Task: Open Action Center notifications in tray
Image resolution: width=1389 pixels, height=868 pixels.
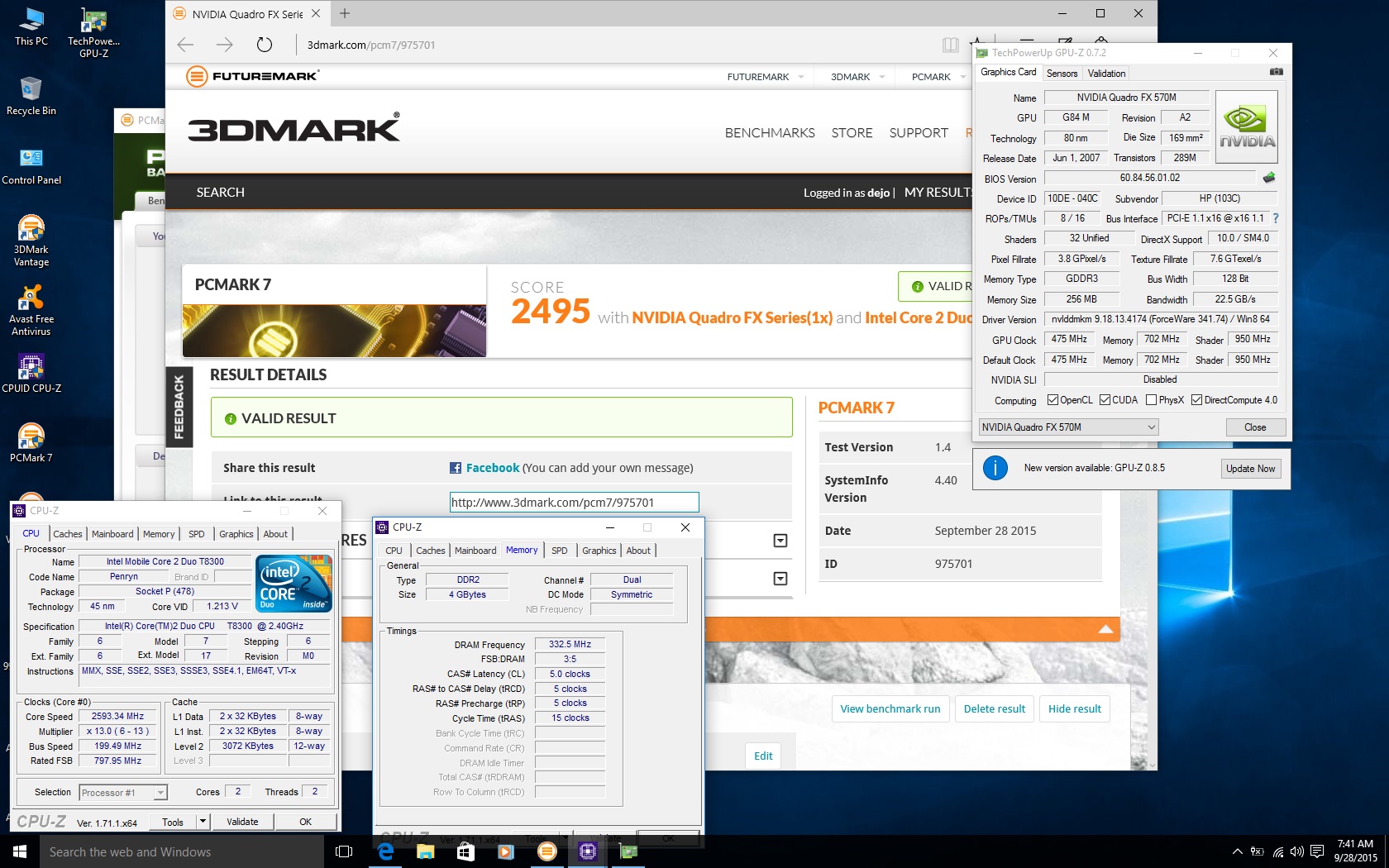Action: tap(1317, 851)
